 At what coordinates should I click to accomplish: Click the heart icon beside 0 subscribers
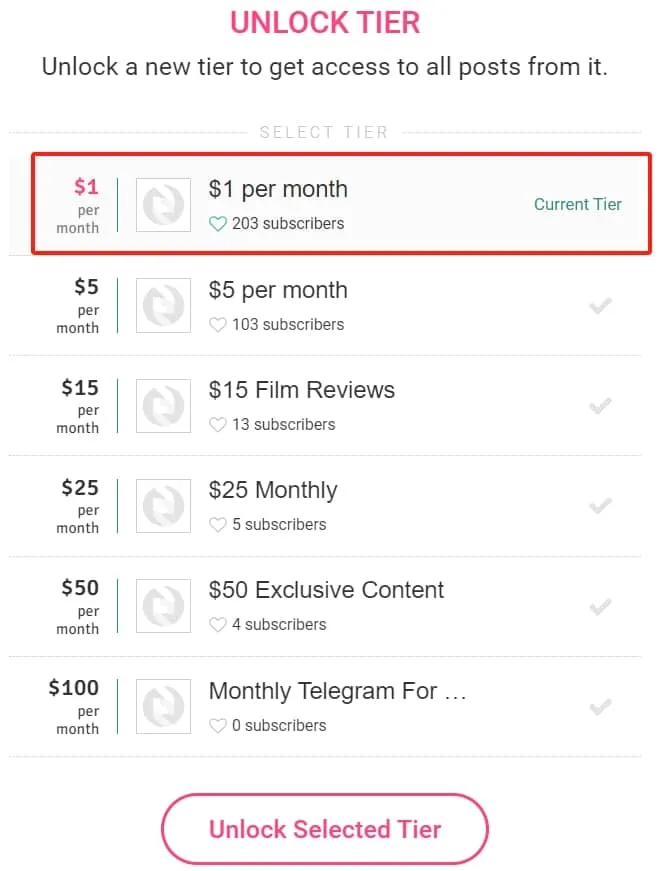coord(217,725)
